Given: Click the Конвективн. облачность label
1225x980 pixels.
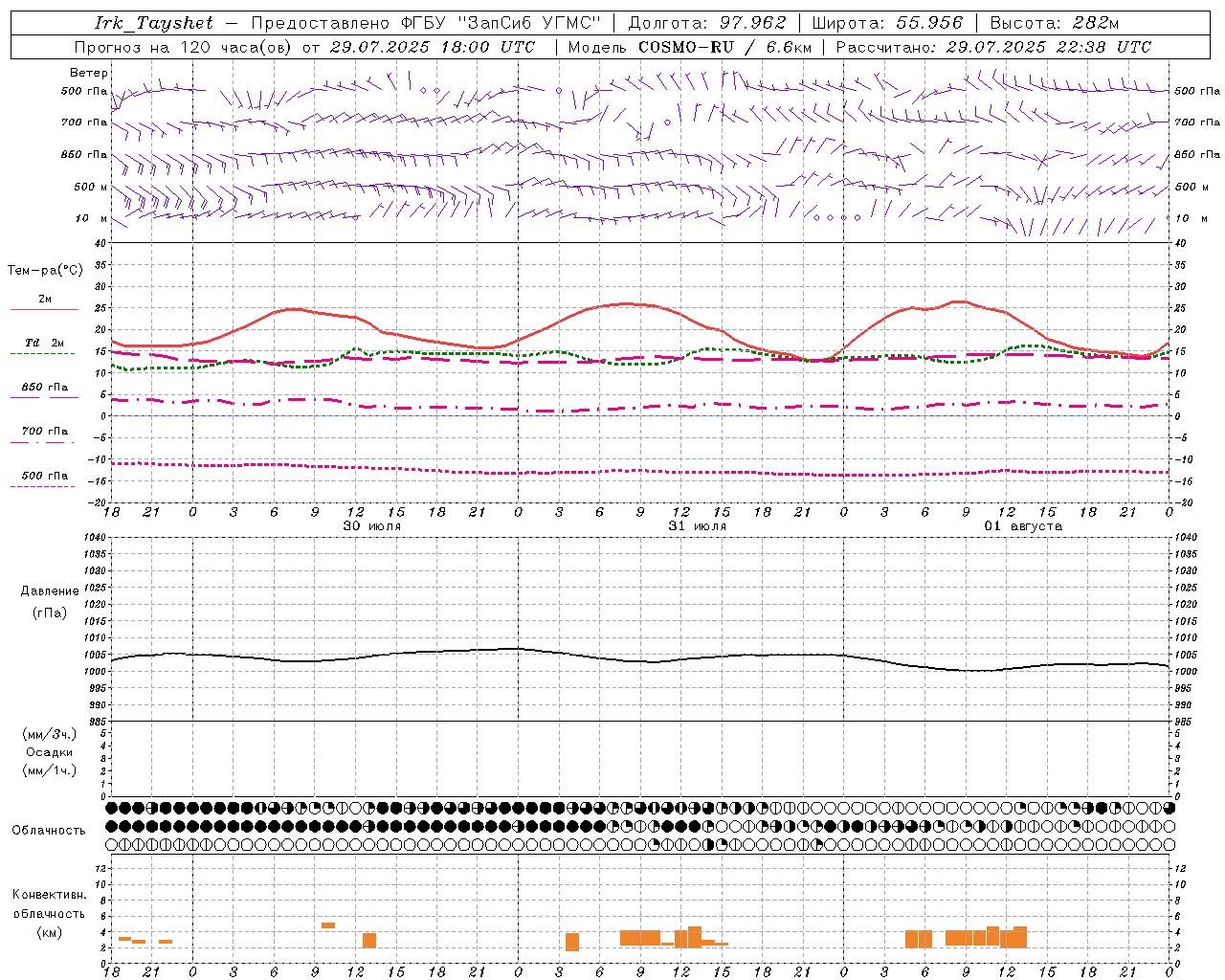Looking at the screenshot, I should (x=49, y=904).
